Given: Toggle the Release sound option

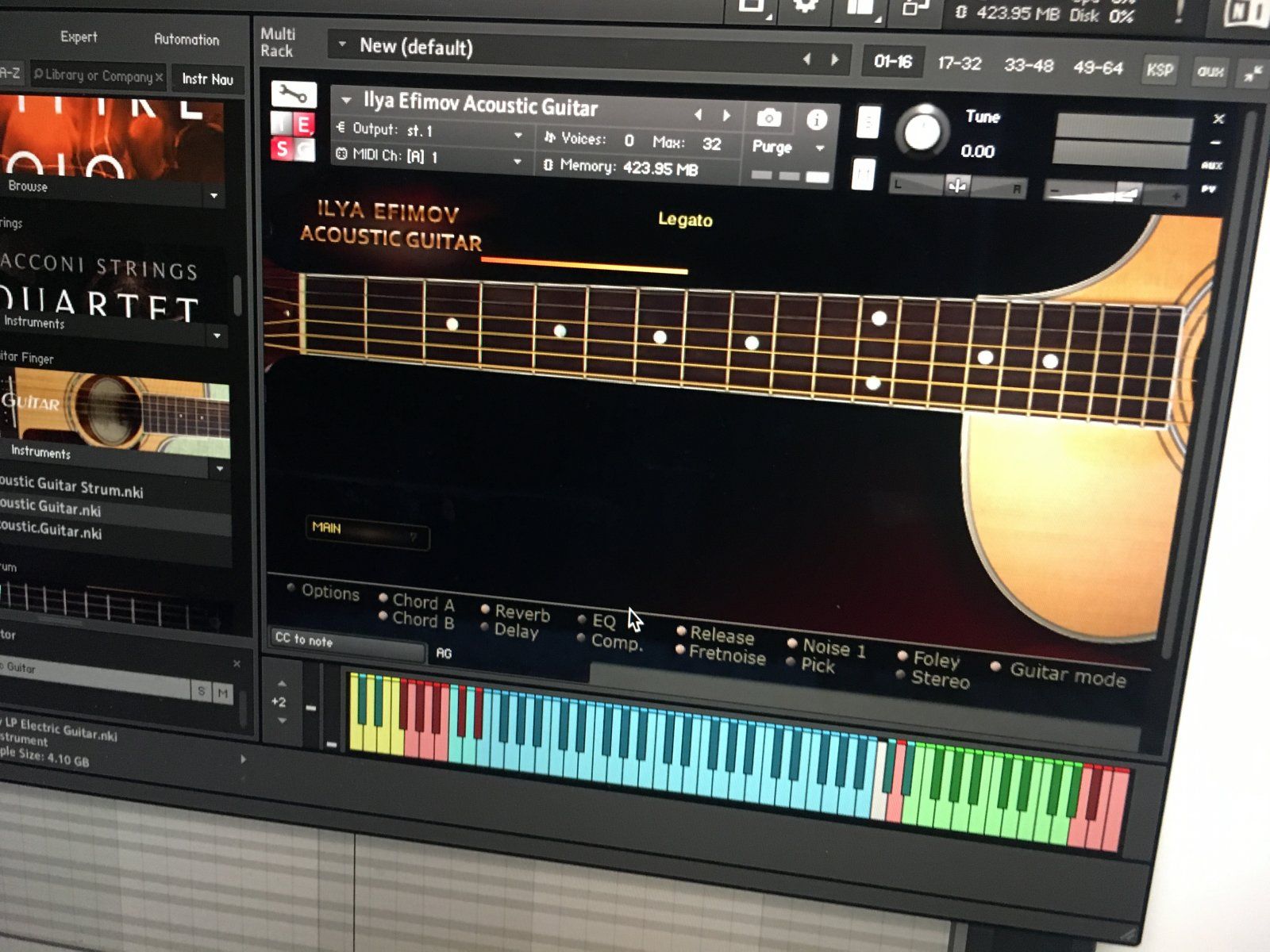Looking at the screenshot, I should [x=681, y=631].
